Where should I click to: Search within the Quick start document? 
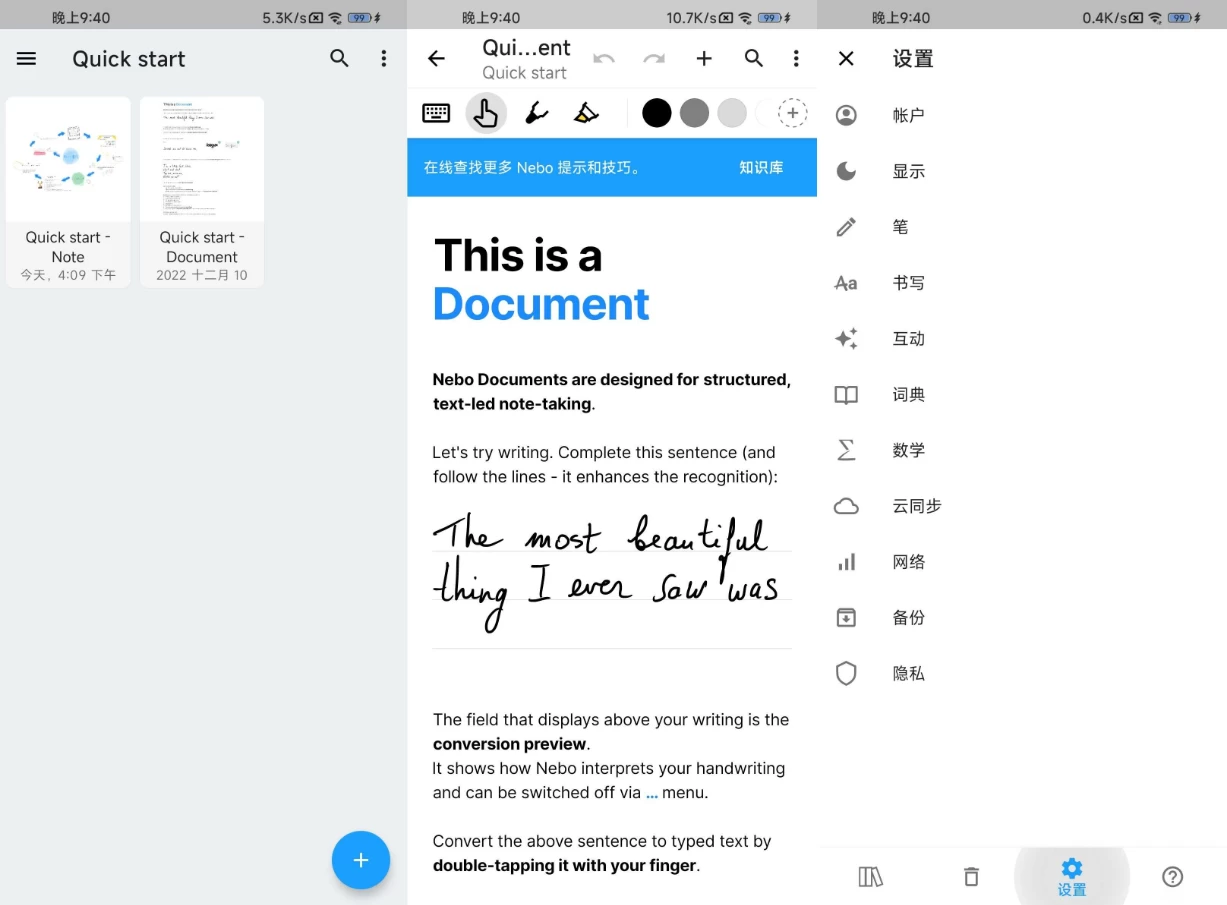(x=754, y=58)
